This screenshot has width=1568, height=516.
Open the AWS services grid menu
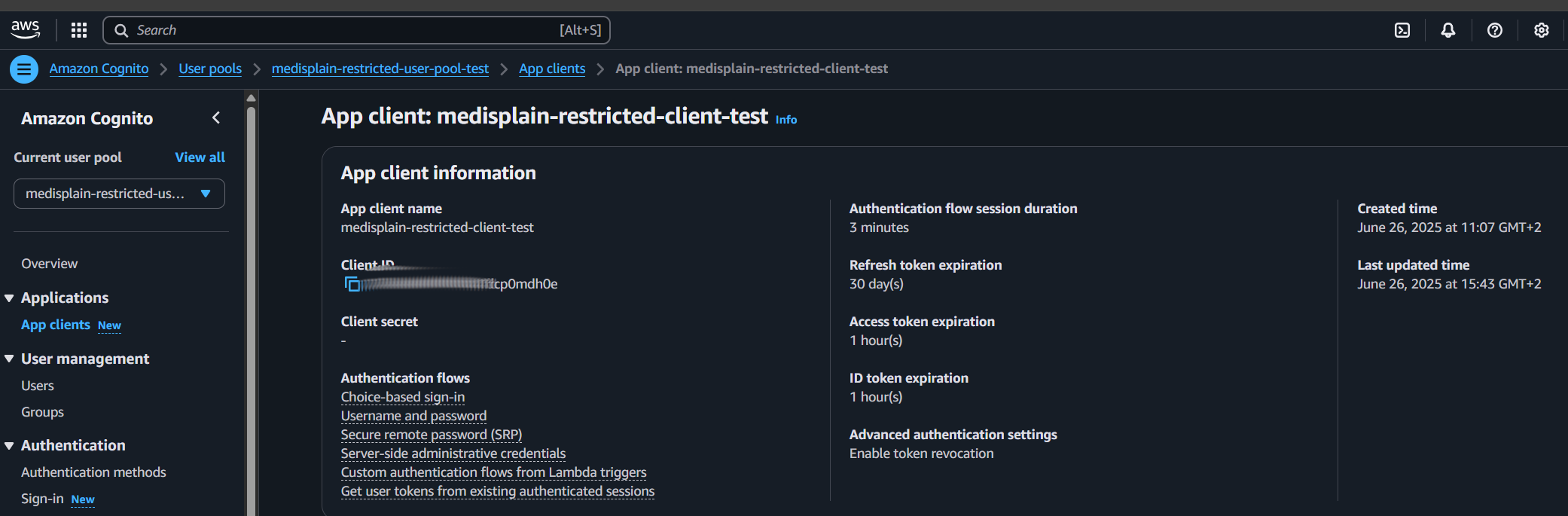pyautogui.click(x=79, y=30)
